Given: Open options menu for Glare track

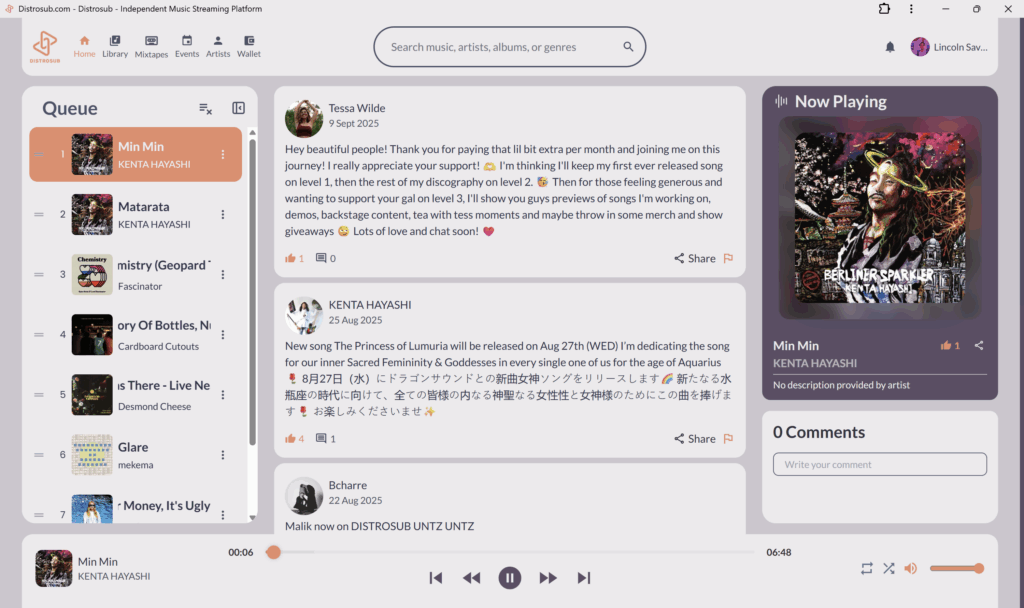Looking at the screenshot, I should click(223, 455).
